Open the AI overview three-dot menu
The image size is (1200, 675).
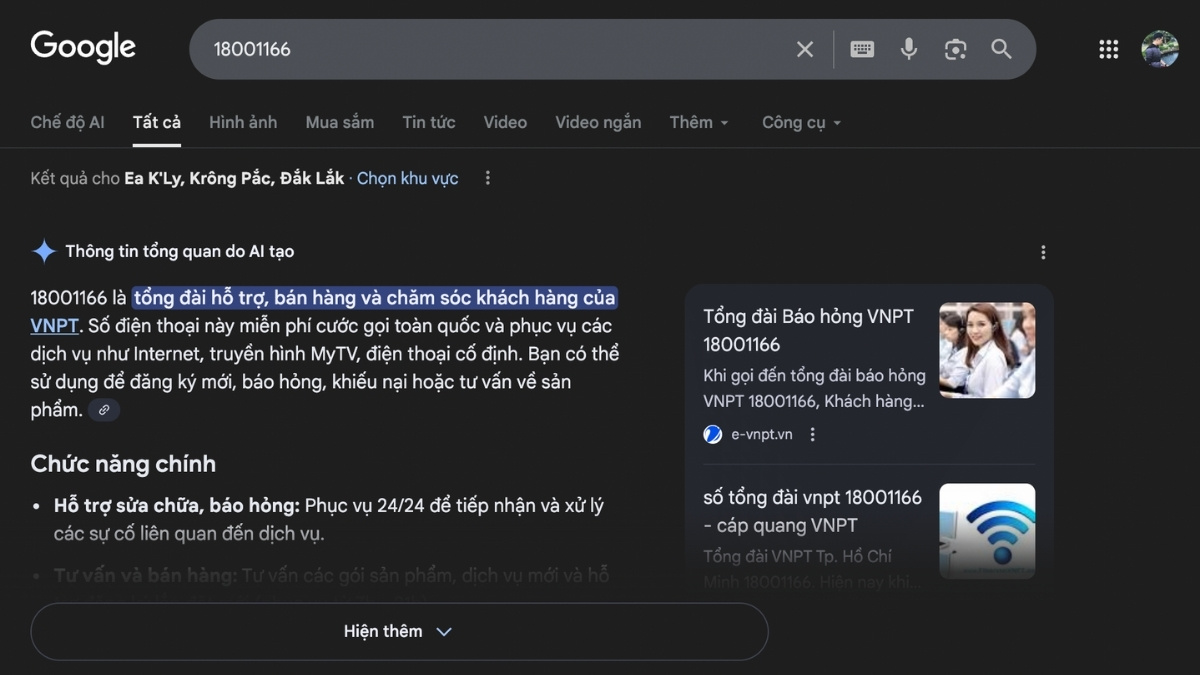pyautogui.click(x=1043, y=252)
